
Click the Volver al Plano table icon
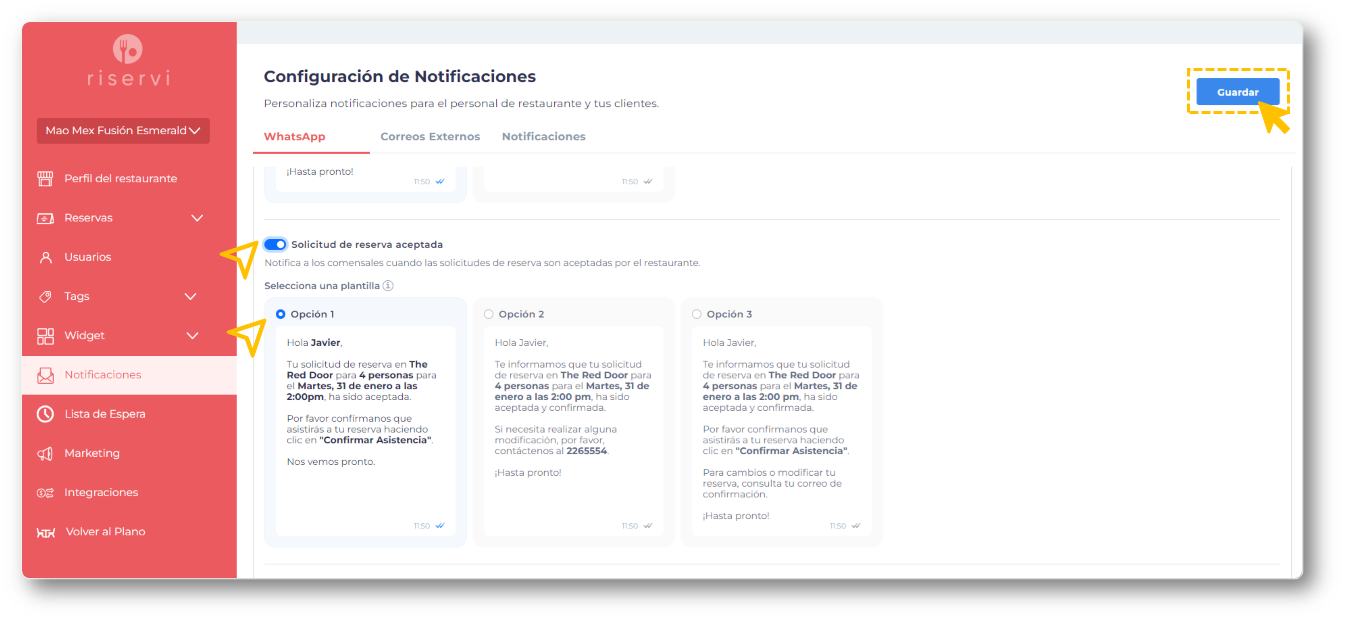click(x=45, y=532)
